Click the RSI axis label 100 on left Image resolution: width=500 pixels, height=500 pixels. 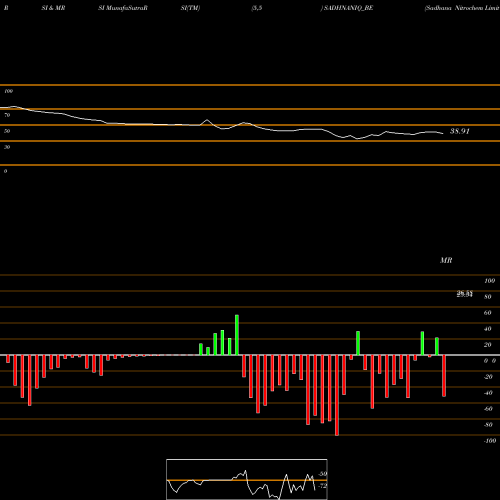click(x=8, y=91)
